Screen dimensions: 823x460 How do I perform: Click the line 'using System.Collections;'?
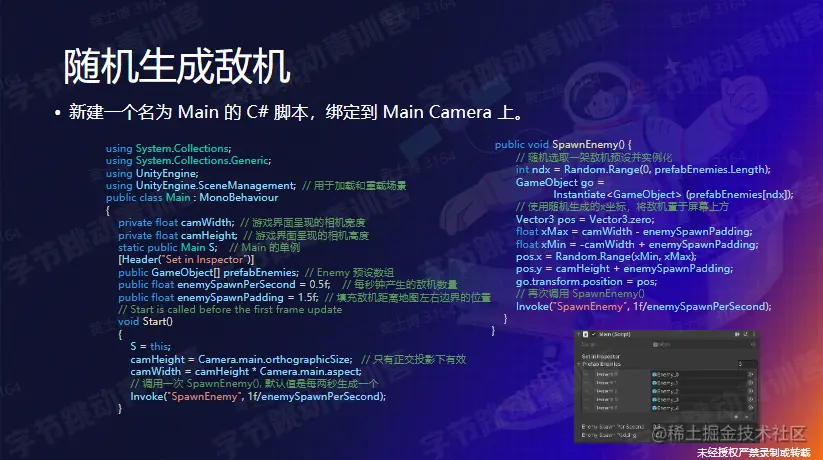168,148
